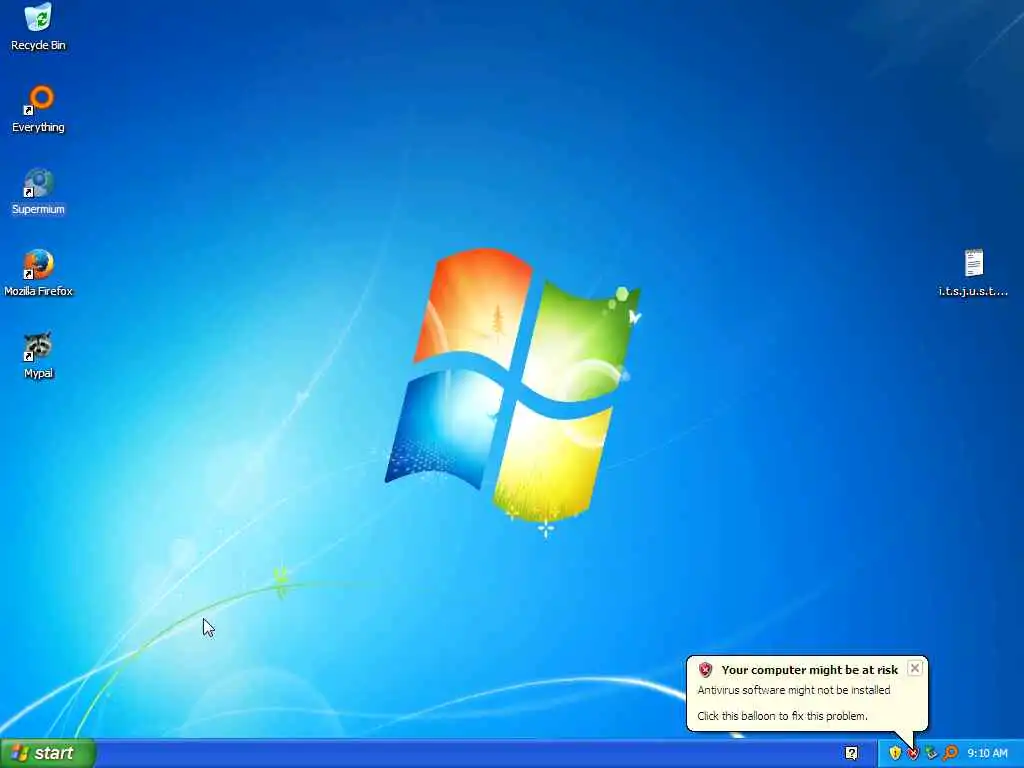
Task: Select the Recycle Bin desktop icon
Action: click(x=38, y=27)
